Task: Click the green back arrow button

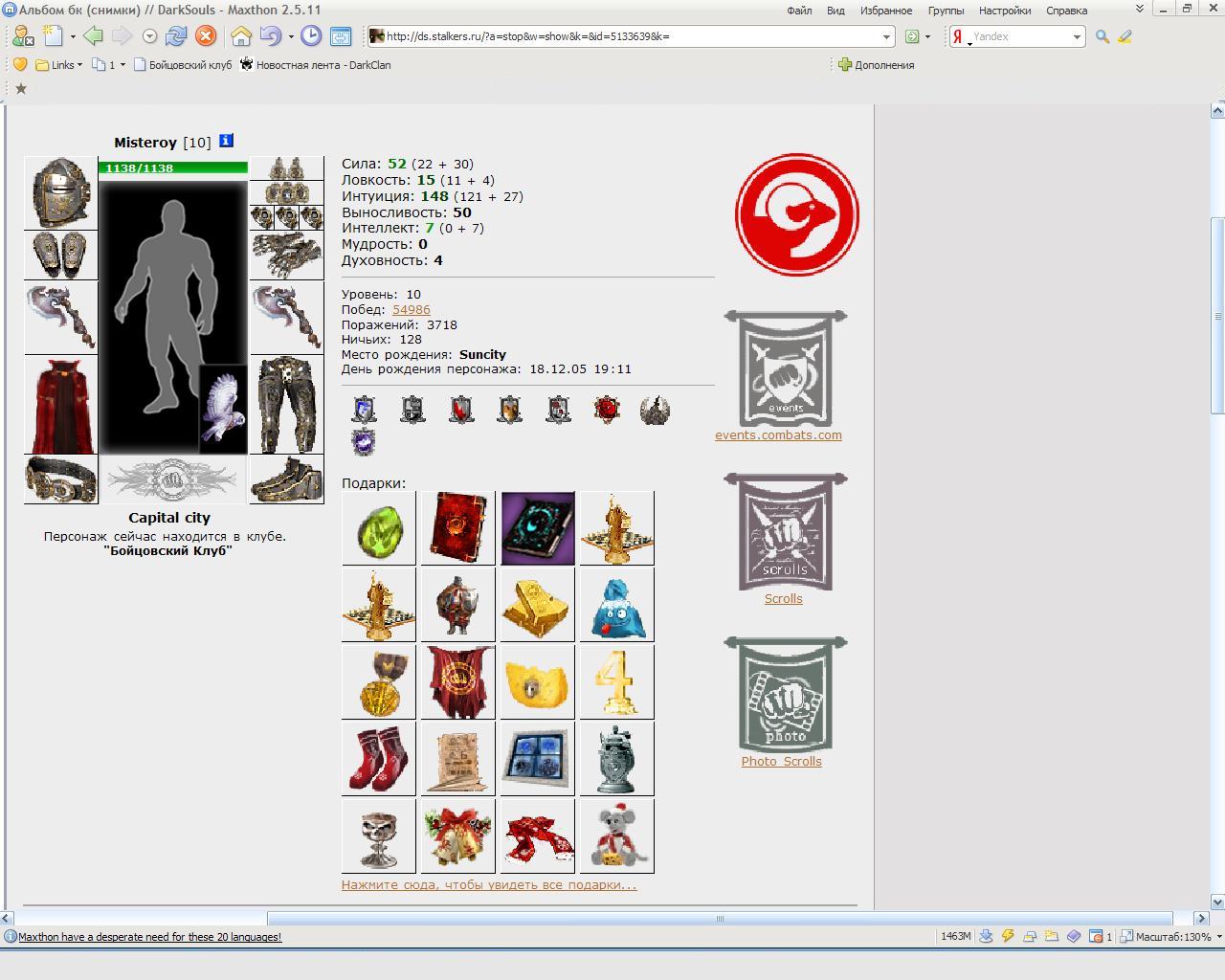Action: [x=93, y=36]
